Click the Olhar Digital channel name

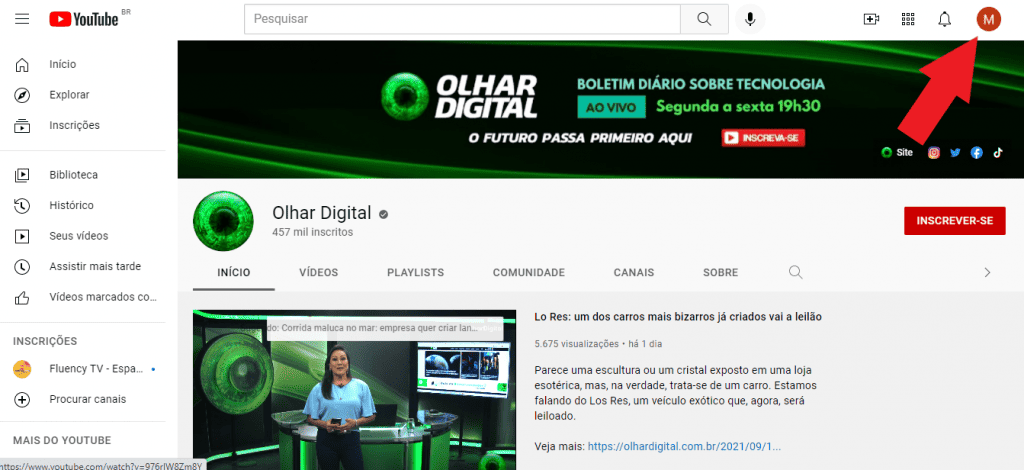coord(322,213)
